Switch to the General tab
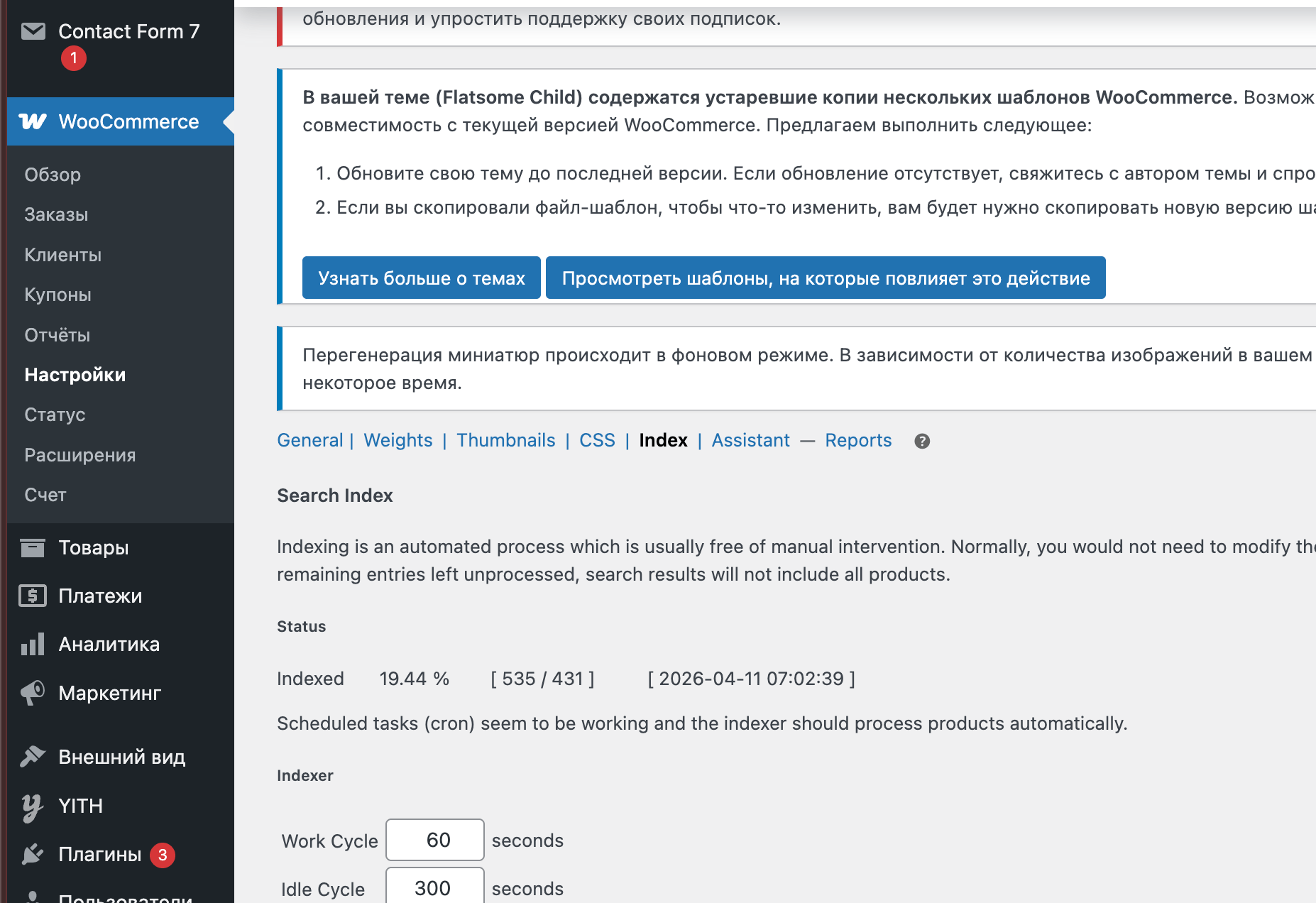Image resolution: width=1316 pixels, height=903 pixels. [x=310, y=440]
